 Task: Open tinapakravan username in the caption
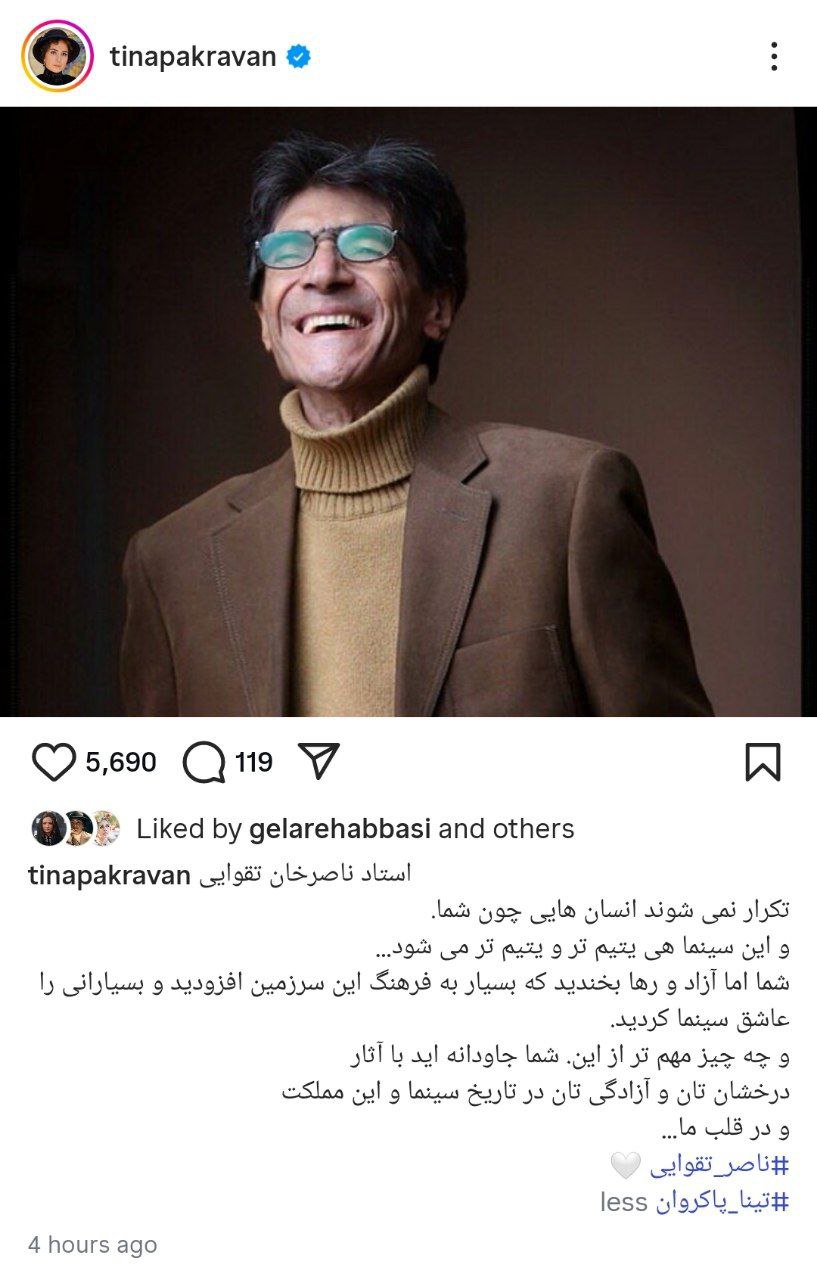109,876
